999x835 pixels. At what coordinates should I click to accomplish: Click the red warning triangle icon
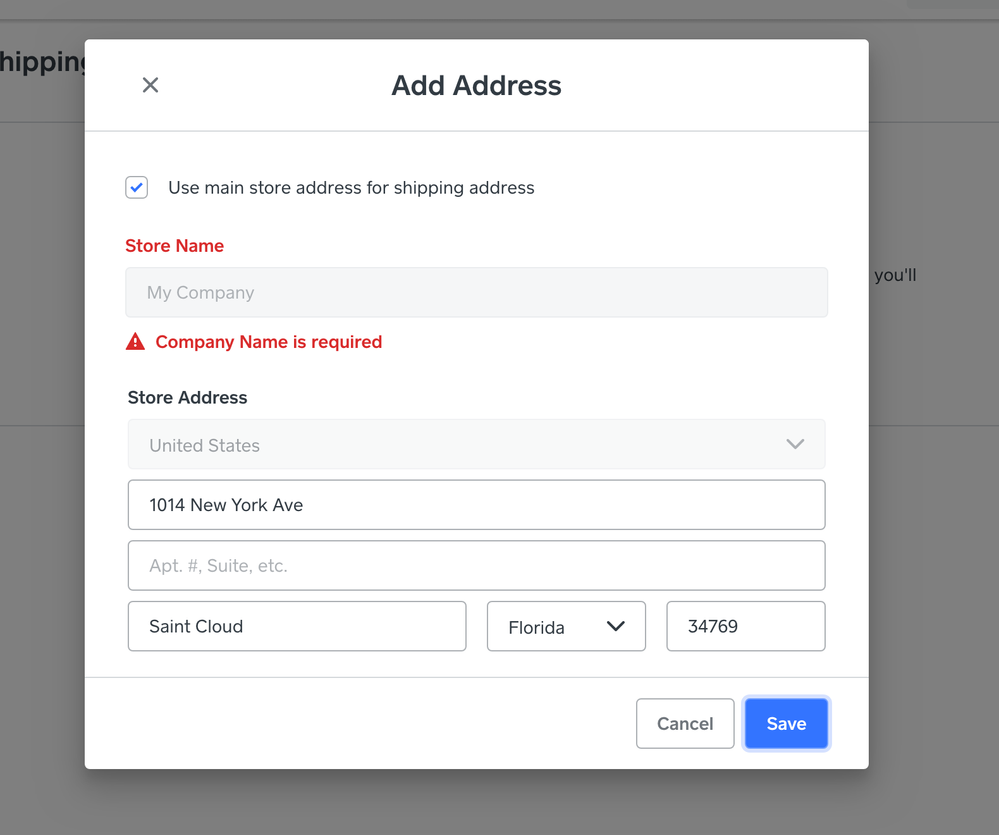coord(135,342)
